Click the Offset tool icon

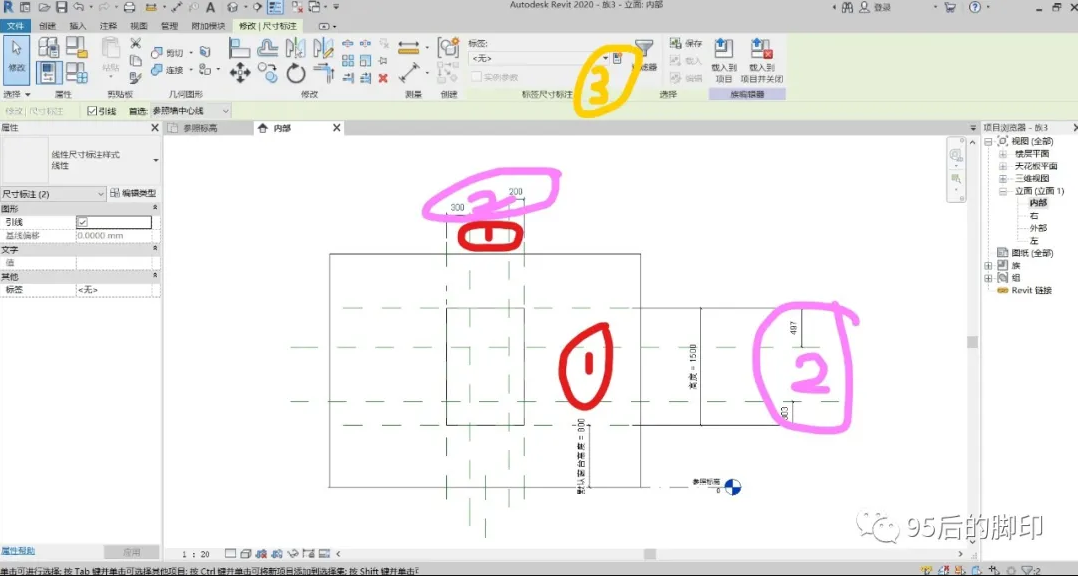click(267, 48)
